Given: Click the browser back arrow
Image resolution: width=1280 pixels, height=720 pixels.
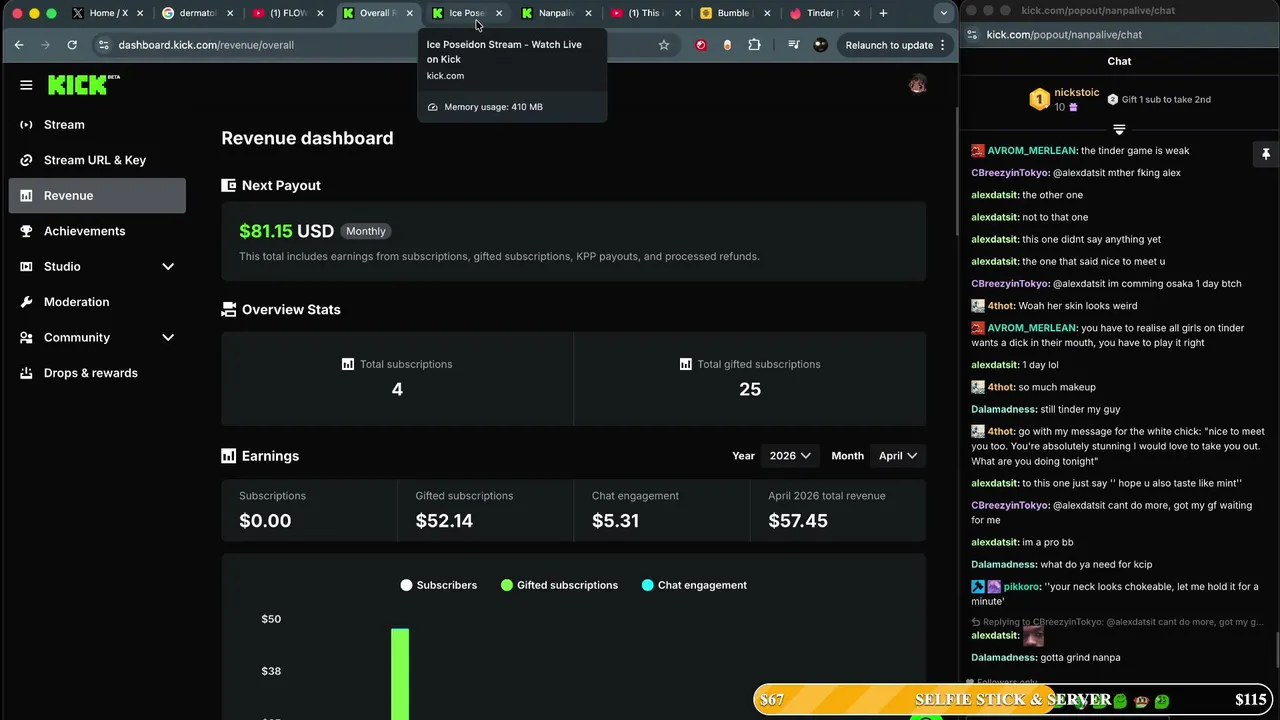Looking at the screenshot, I should 19,45.
